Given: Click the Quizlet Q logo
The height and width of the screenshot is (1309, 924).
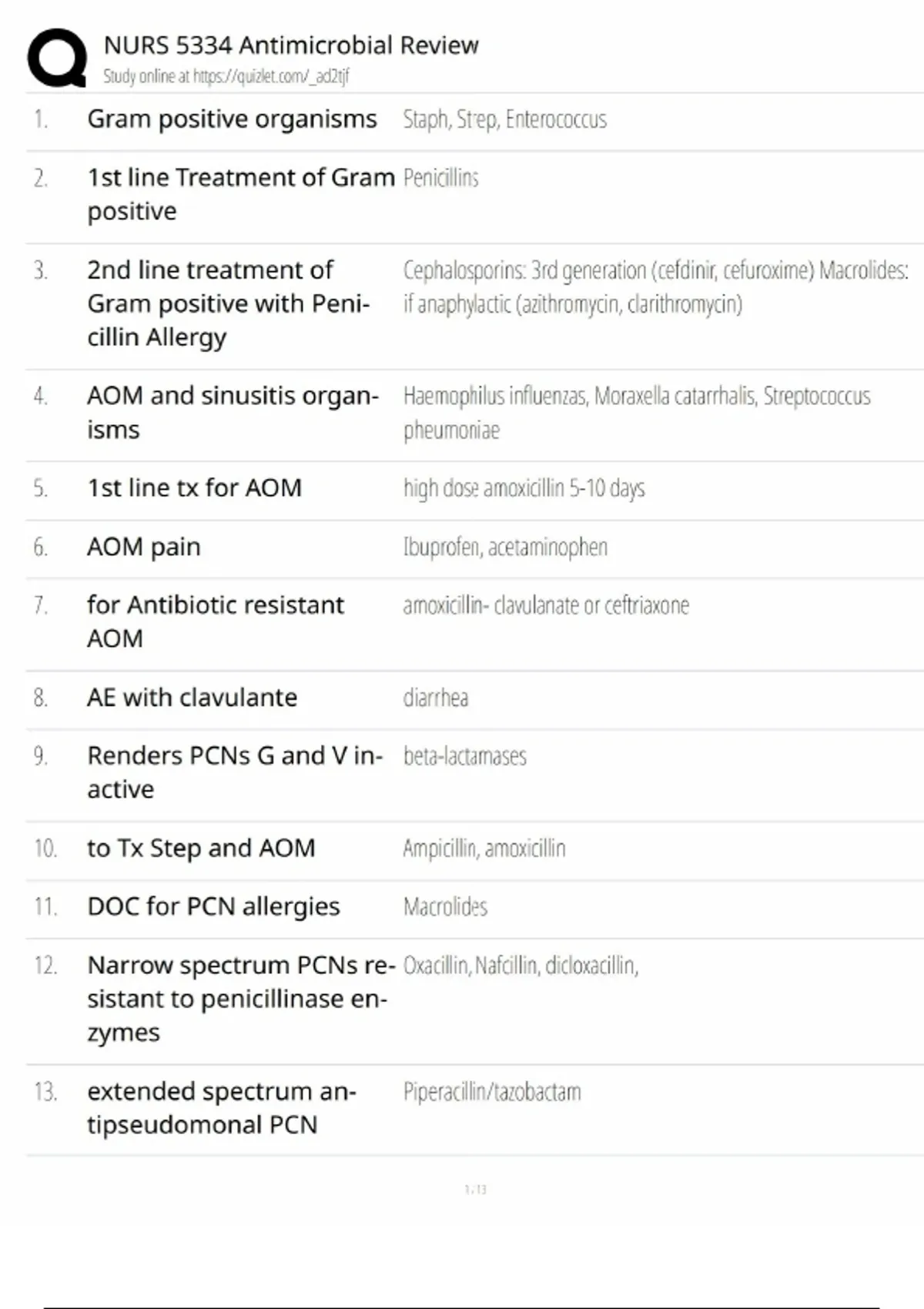Looking at the screenshot, I should (56, 58).
